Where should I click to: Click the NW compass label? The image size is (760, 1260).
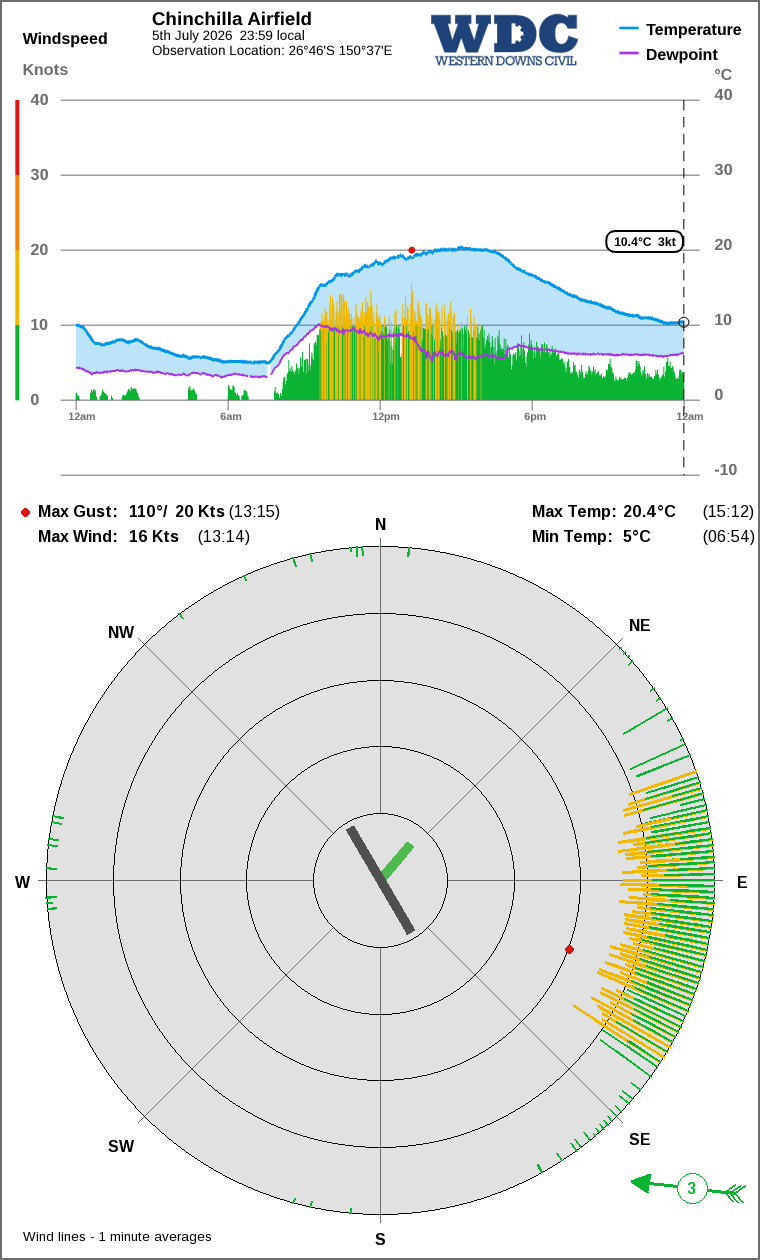tap(121, 632)
